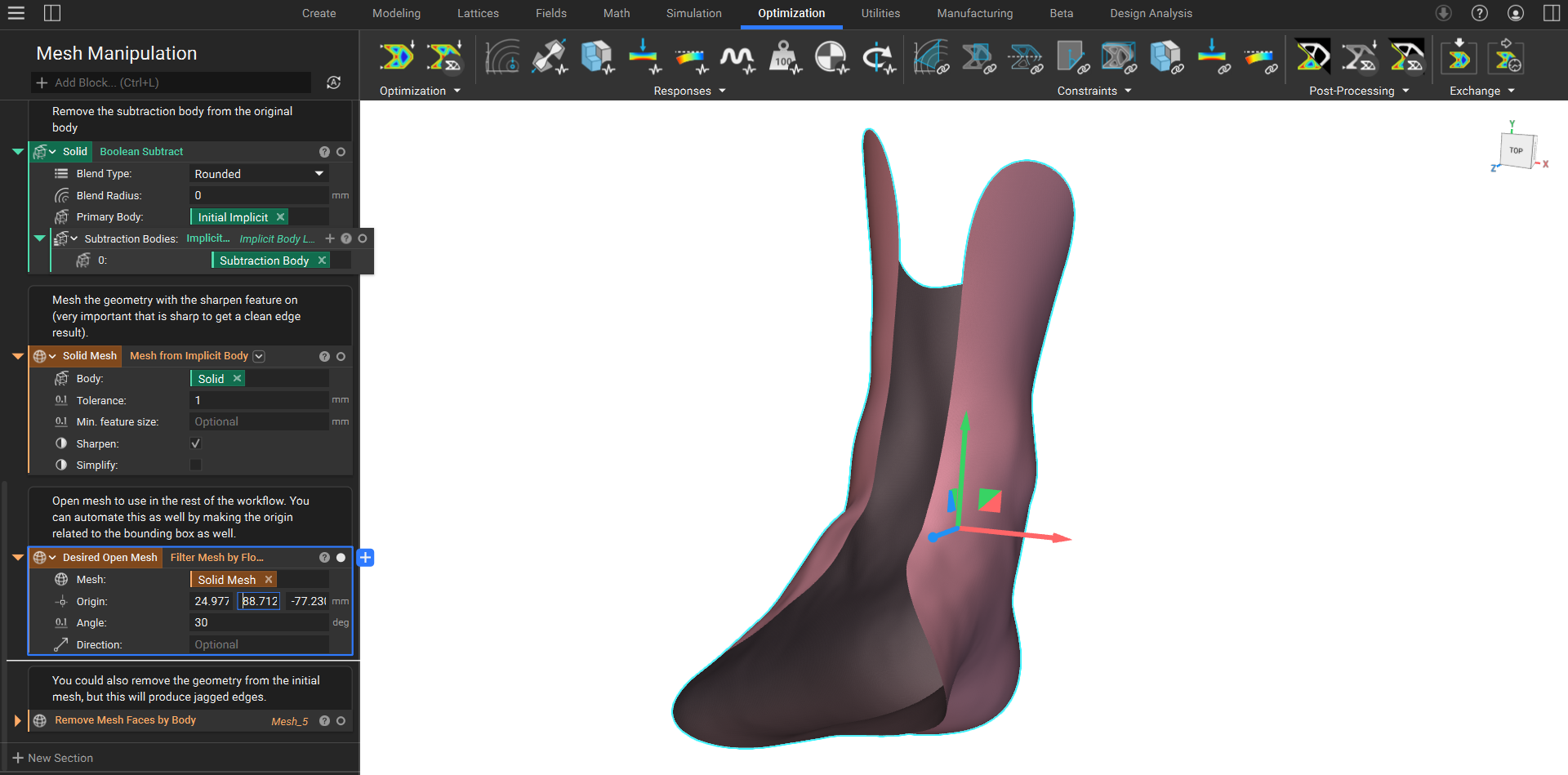
Task: Click the Displacement response icon in Responses group
Action: [x=644, y=57]
